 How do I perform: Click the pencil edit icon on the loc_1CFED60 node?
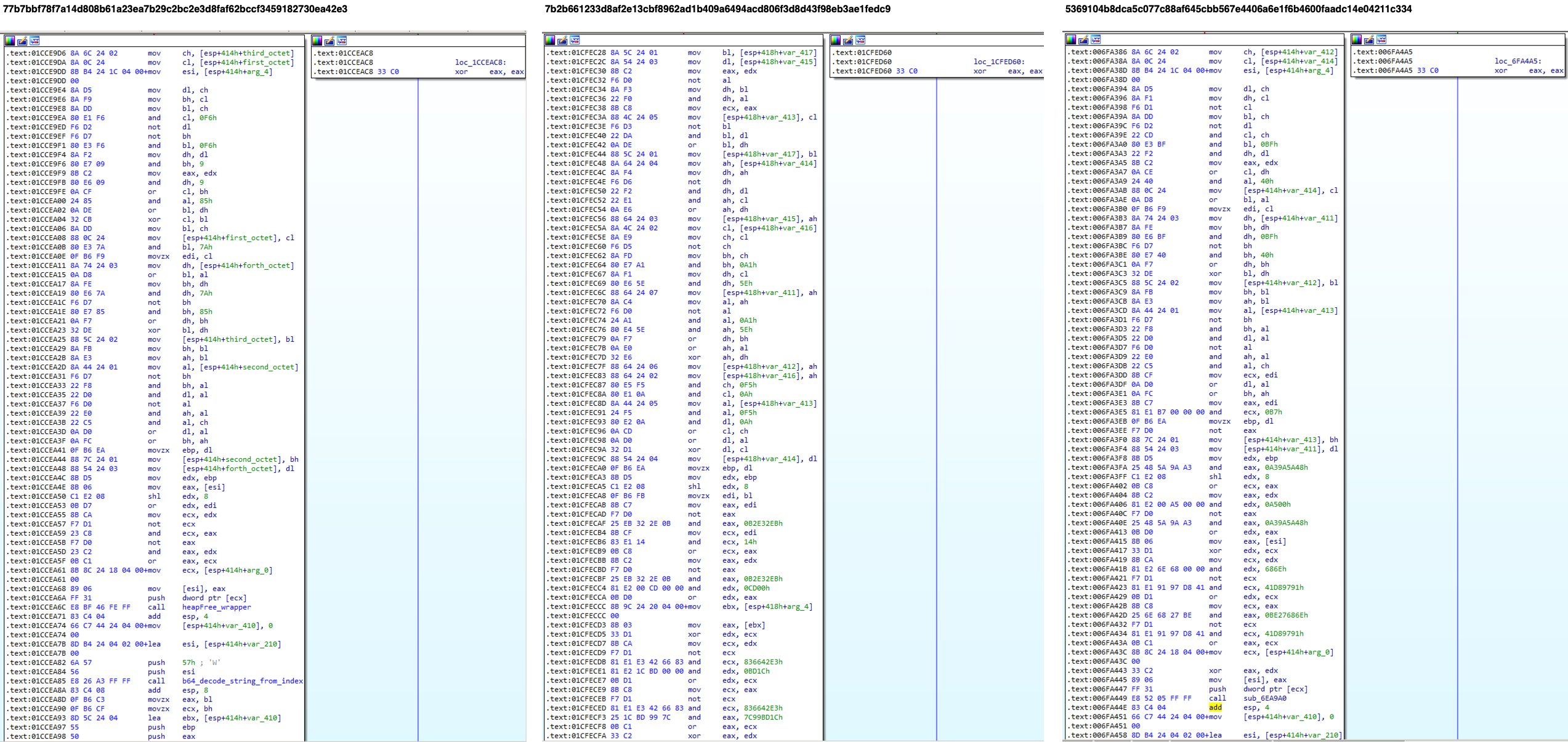tap(848, 40)
